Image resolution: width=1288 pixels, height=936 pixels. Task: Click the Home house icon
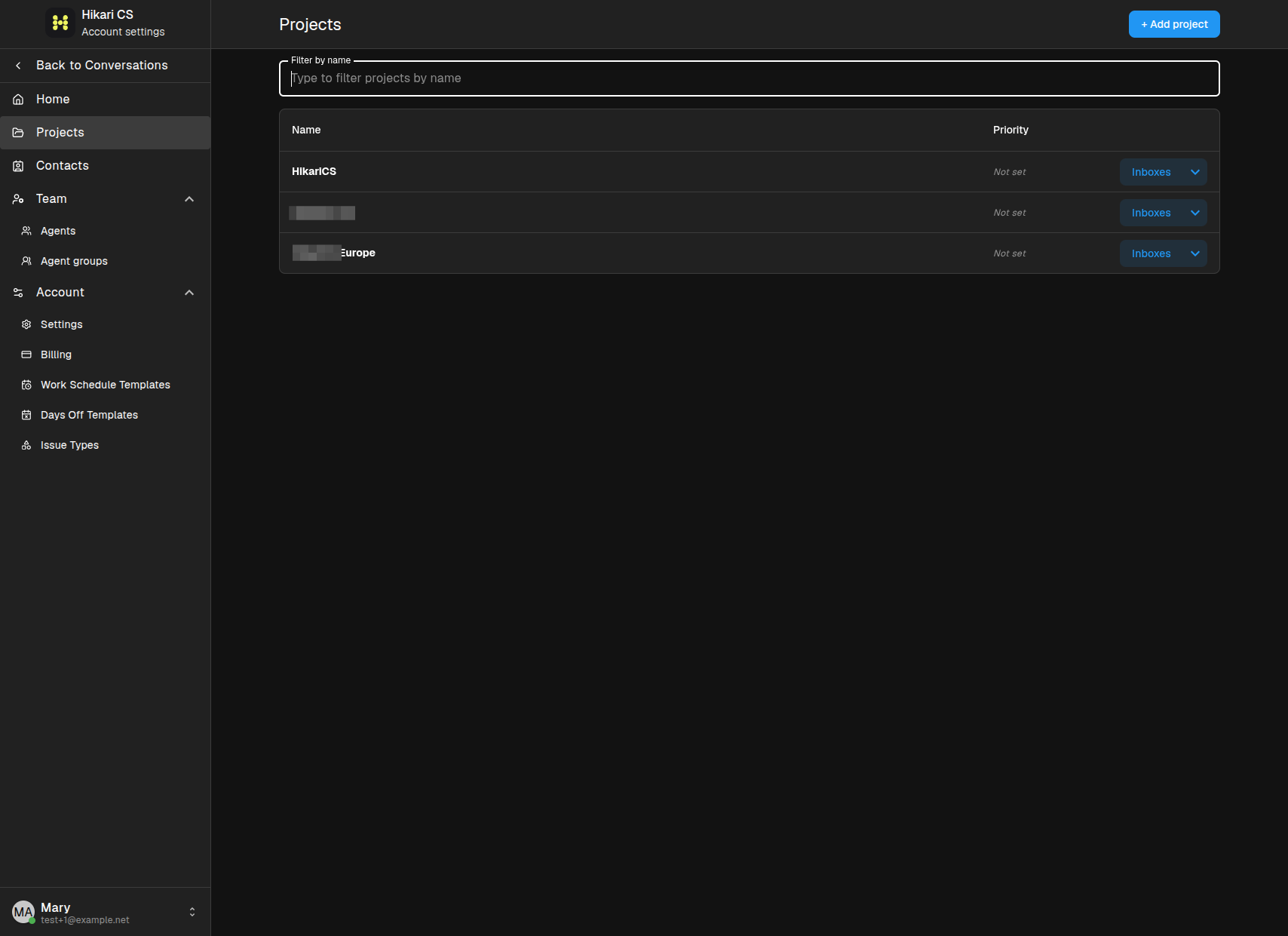tap(18, 100)
